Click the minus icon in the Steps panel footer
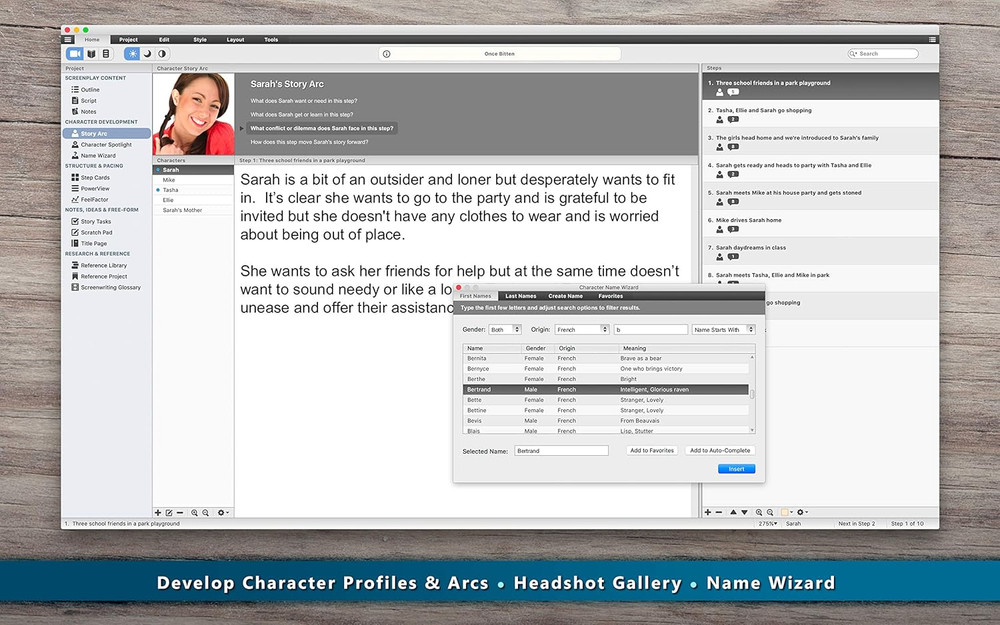Image resolution: width=1000 pixels, height=625 pixels. (x=717, y=512)
